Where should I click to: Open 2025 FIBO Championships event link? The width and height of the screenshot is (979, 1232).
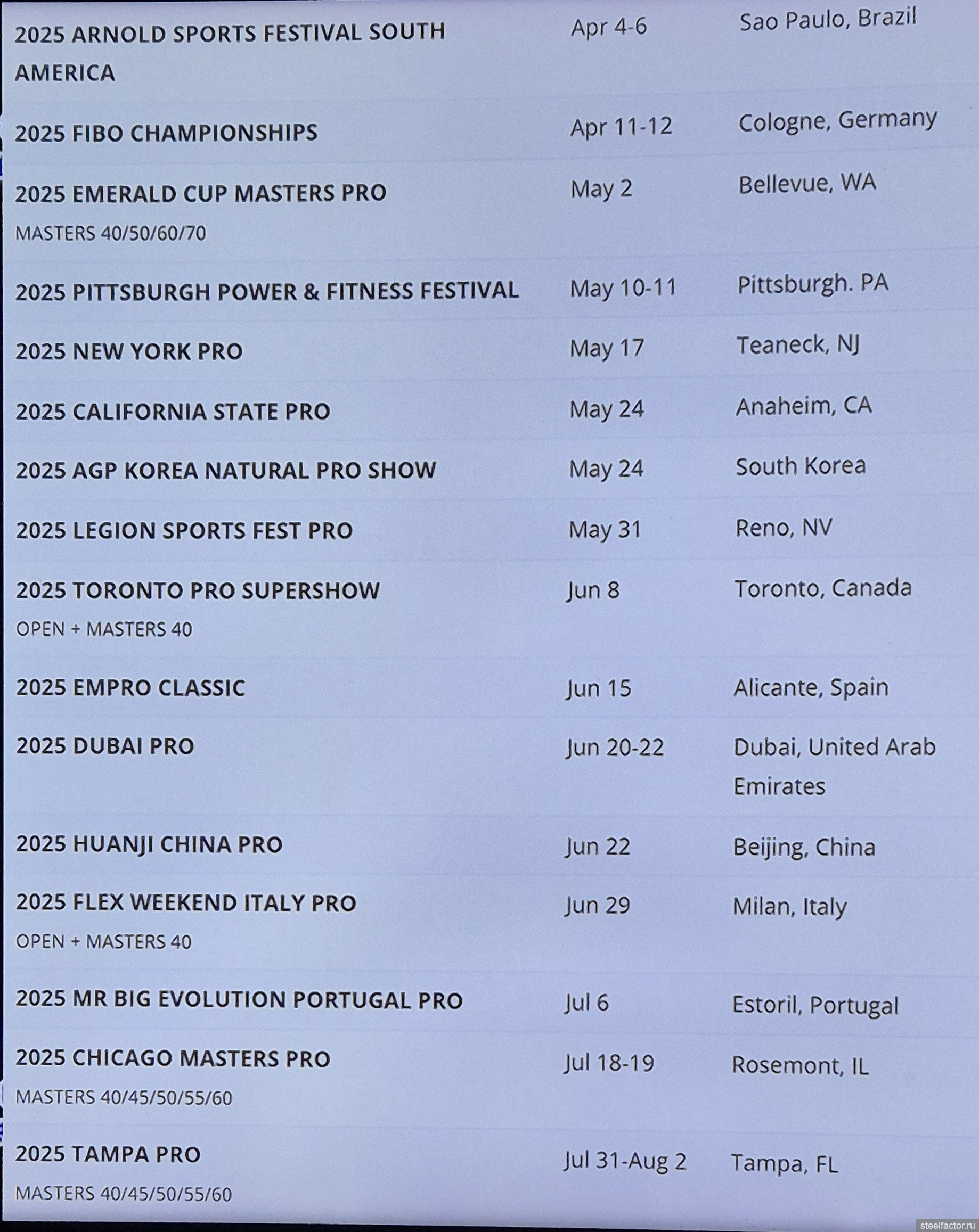pos(166,133)
